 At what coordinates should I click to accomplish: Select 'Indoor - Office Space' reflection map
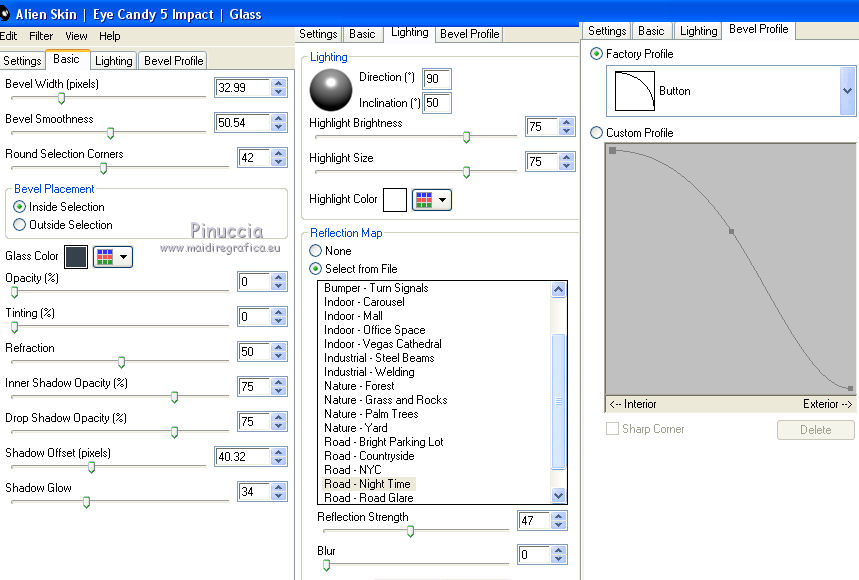pos(374,330)
